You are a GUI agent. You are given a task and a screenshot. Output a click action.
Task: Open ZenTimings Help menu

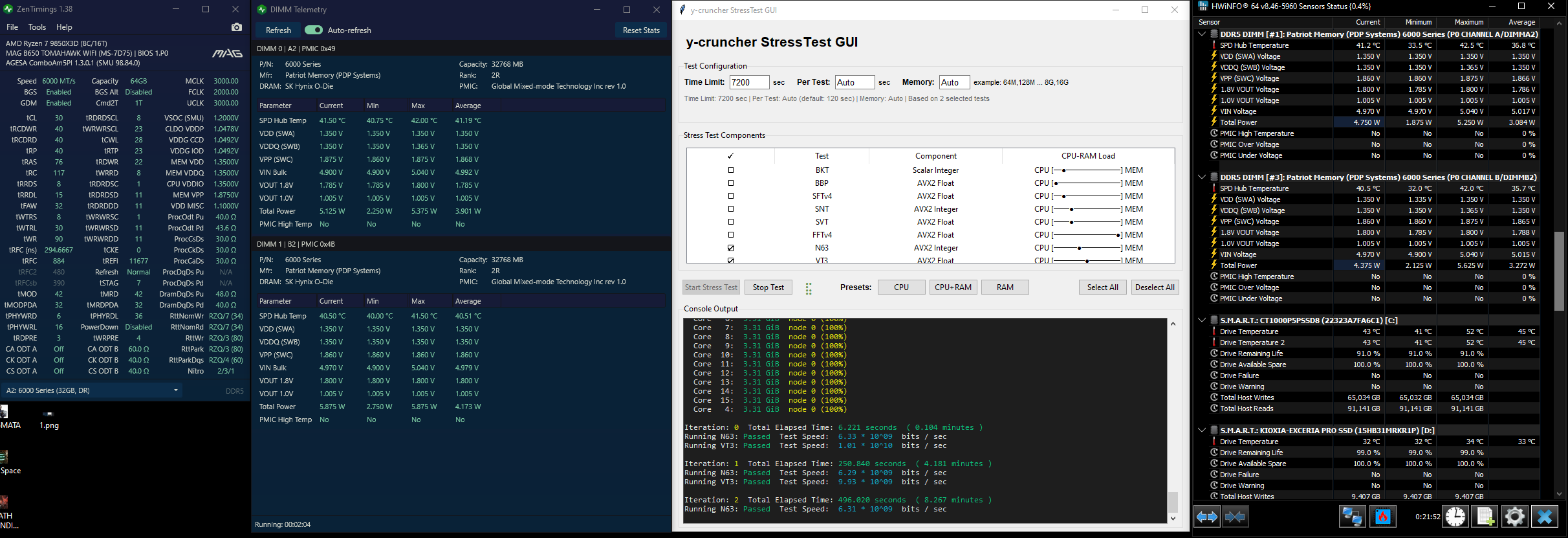tap(64, 27)
